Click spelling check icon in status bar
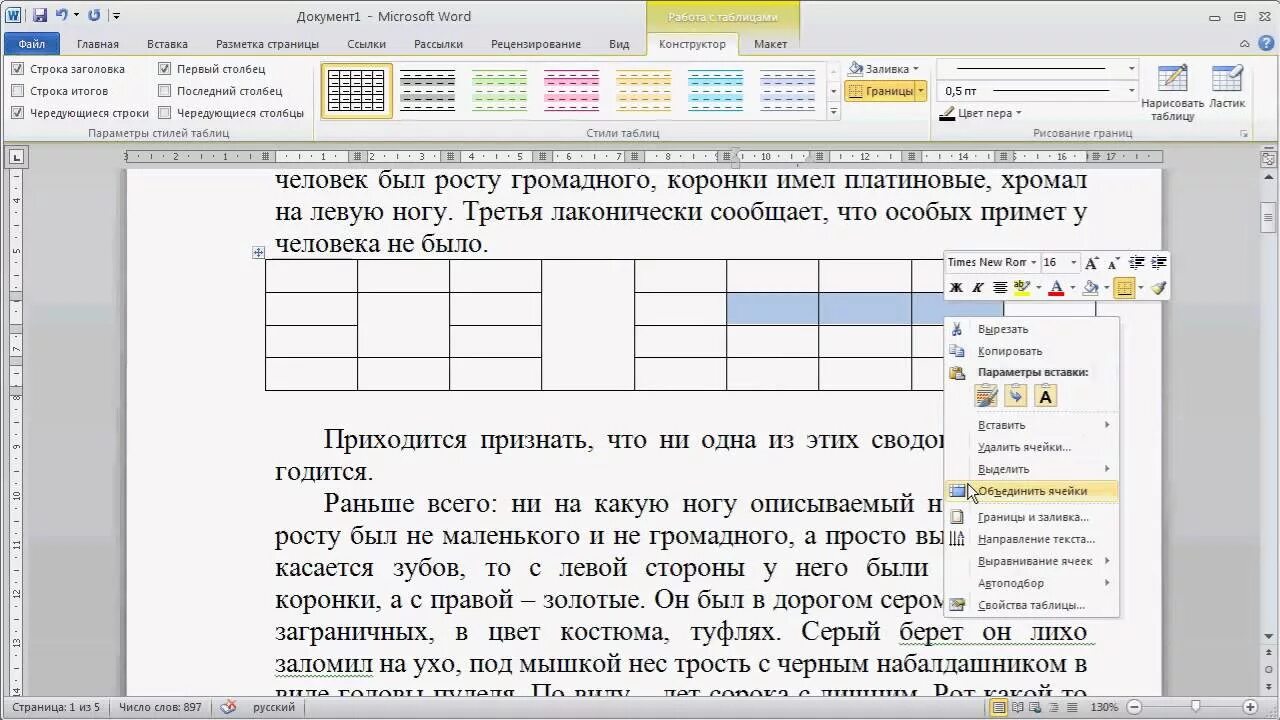The height and width of the screenshot is (720, 1280). click(228, 707)
